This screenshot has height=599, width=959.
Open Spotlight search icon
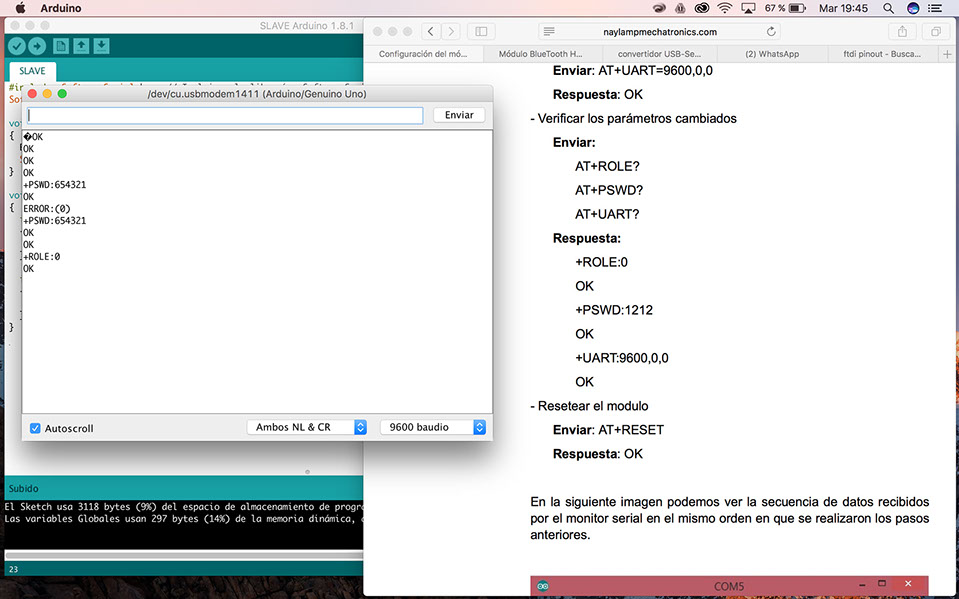pos(889,8)
